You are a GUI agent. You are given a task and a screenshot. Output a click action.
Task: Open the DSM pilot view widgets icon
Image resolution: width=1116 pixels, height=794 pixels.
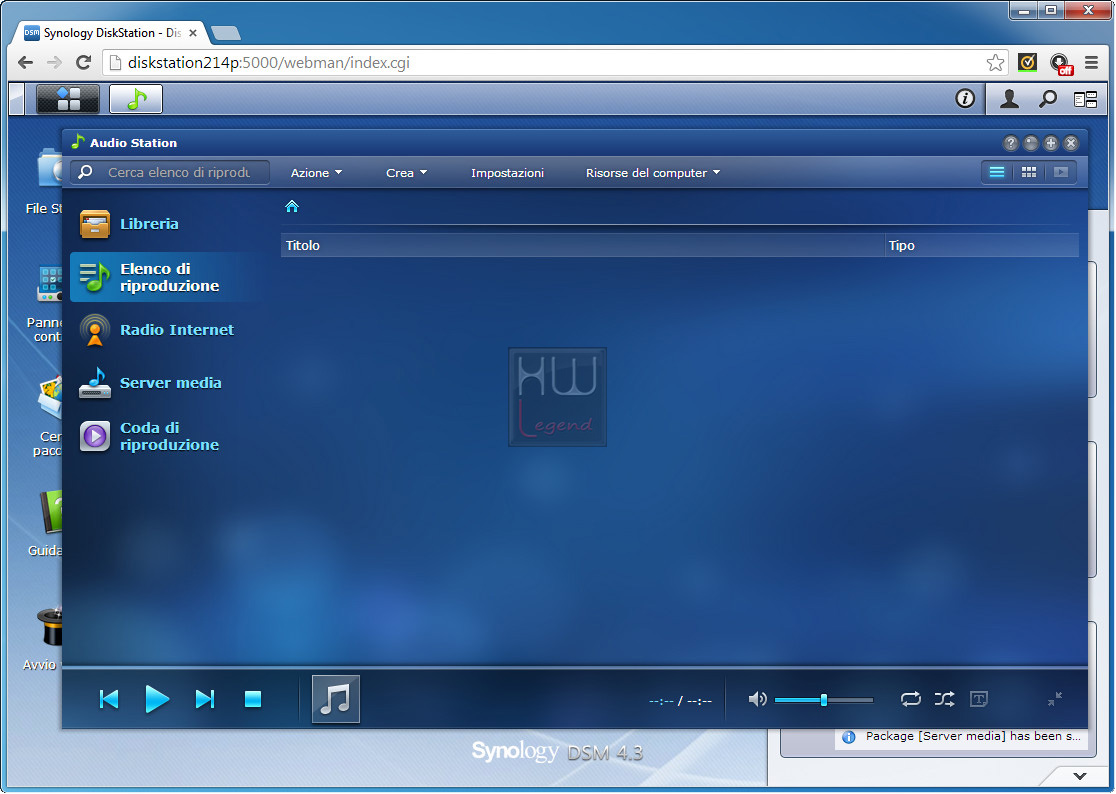pyautogui.click(x=1085, y=100)
